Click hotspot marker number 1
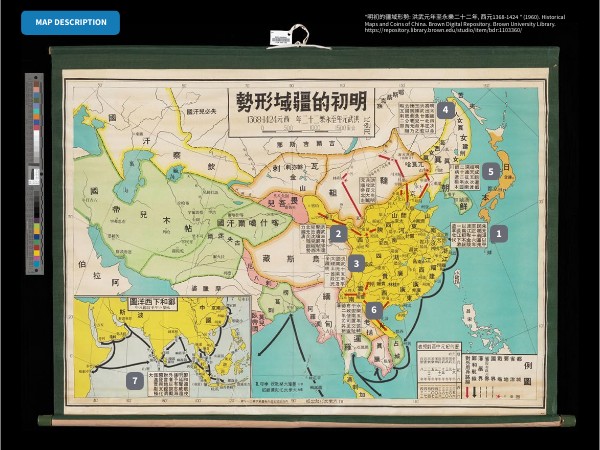The width and height of the screenshot is (600, 450). point(498,234)
